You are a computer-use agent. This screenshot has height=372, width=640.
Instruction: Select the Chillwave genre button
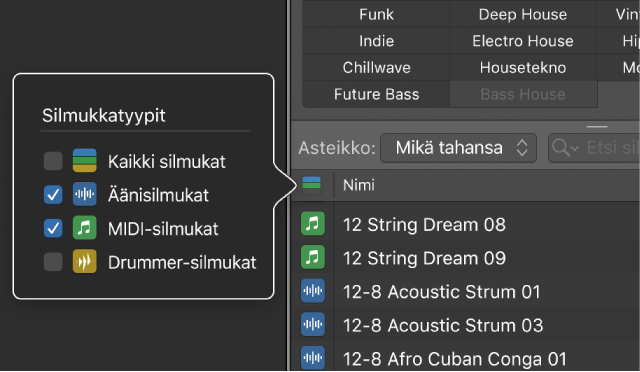(x=376, y=67)
